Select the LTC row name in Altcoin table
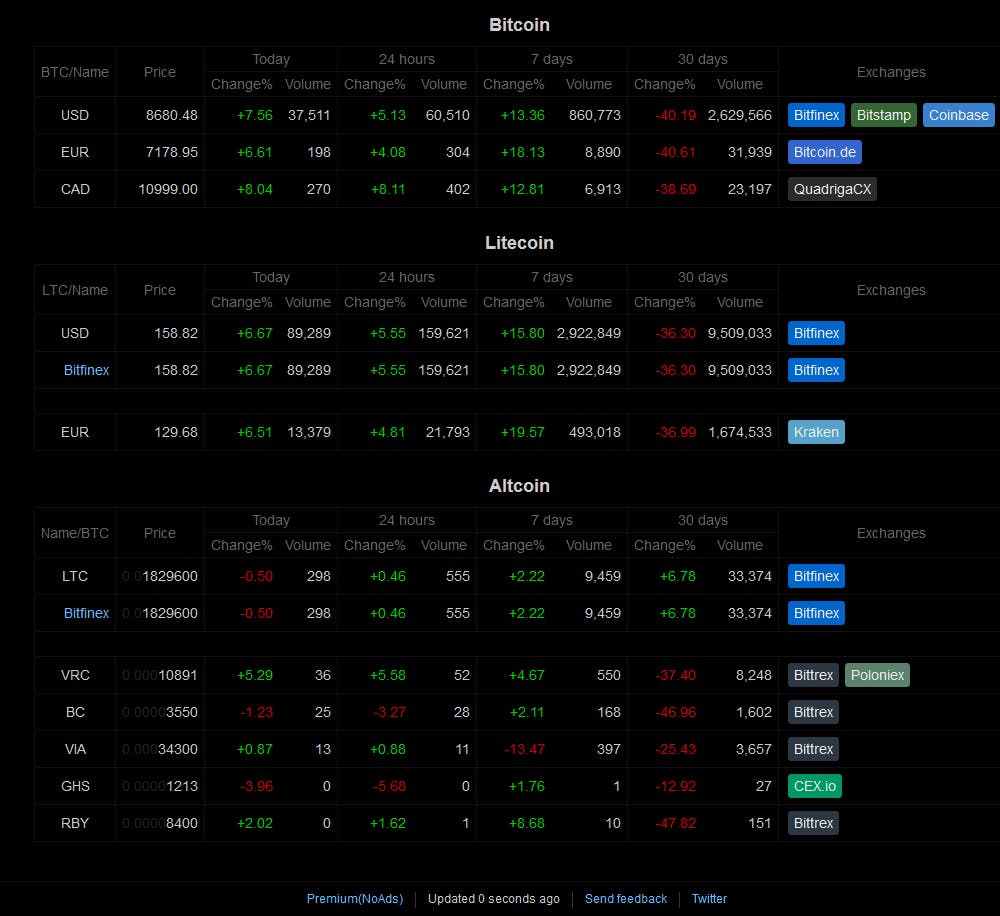The height and width of the screenshot is (916, 1000). coord(75,576)
